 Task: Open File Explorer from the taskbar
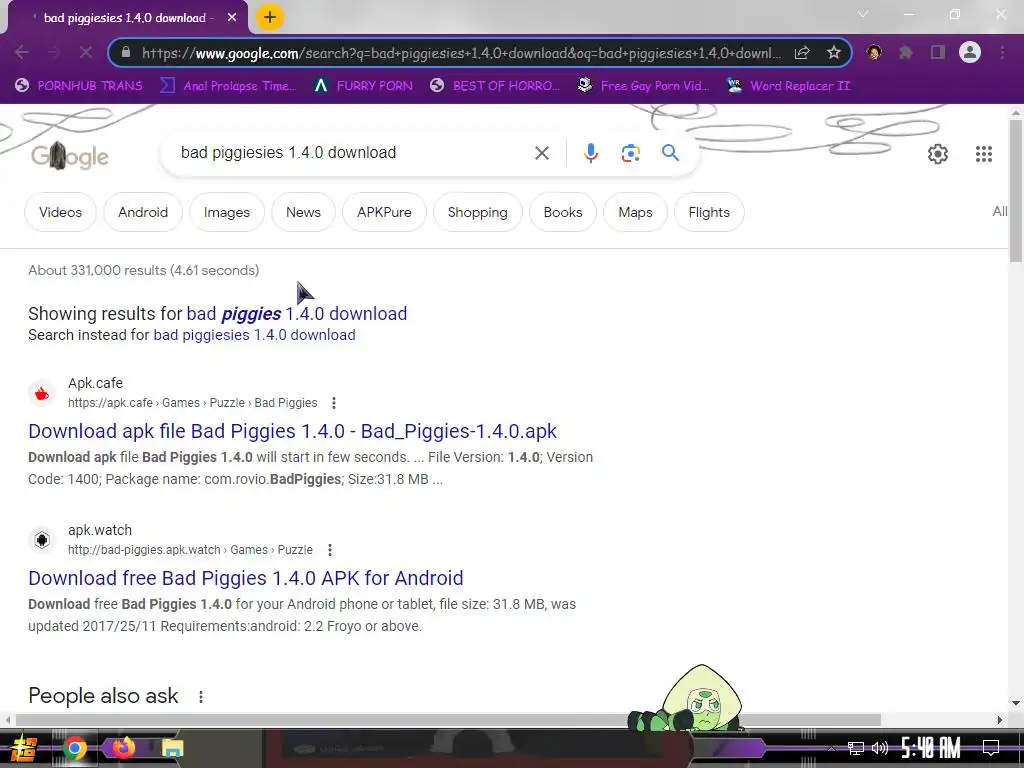pos(172,748)
